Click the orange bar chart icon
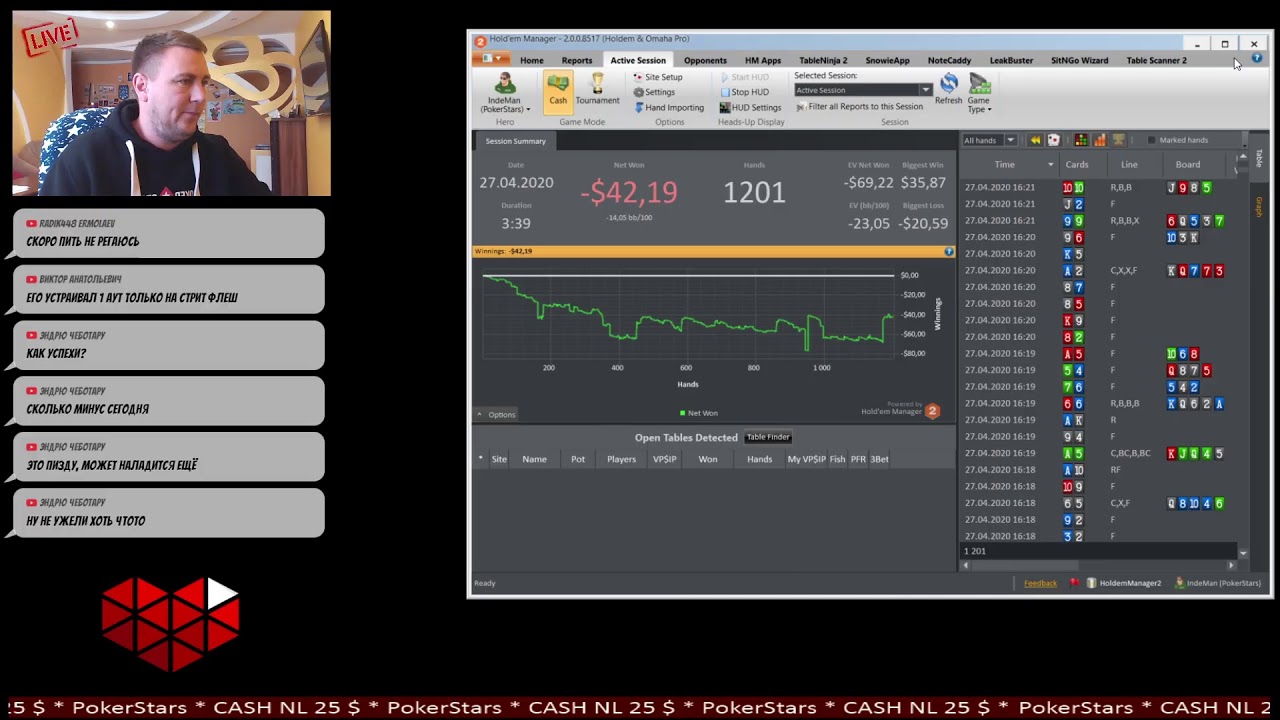 (x=1100, y=140)
